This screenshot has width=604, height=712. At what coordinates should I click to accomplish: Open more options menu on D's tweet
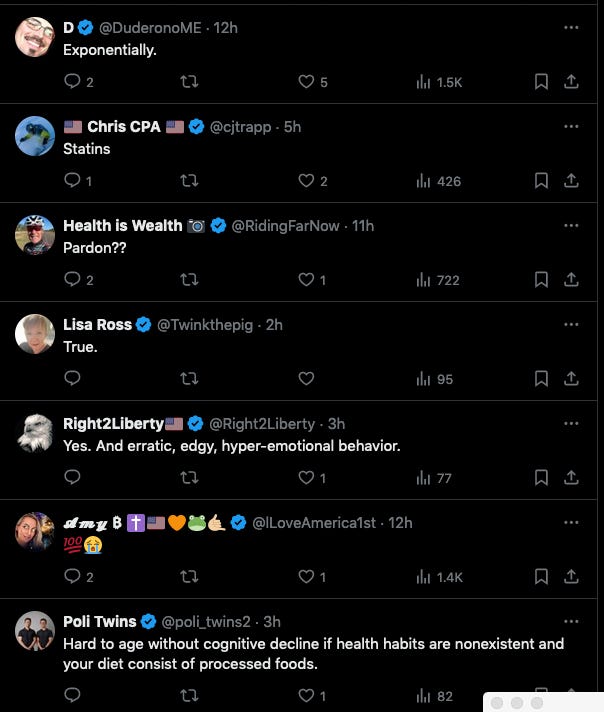coord(571,27)
